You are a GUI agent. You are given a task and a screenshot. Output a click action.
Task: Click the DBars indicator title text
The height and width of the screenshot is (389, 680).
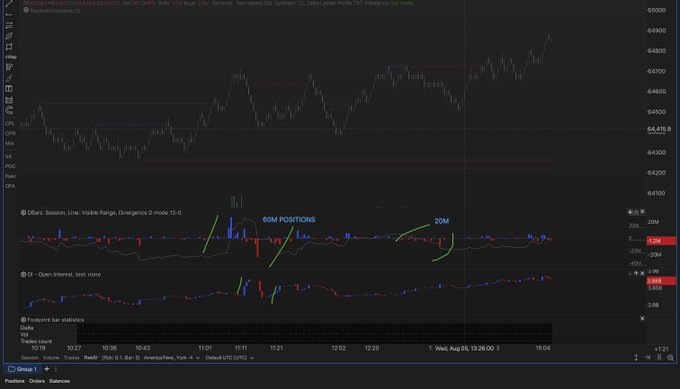pyautogui.click(x=104, y=212)
